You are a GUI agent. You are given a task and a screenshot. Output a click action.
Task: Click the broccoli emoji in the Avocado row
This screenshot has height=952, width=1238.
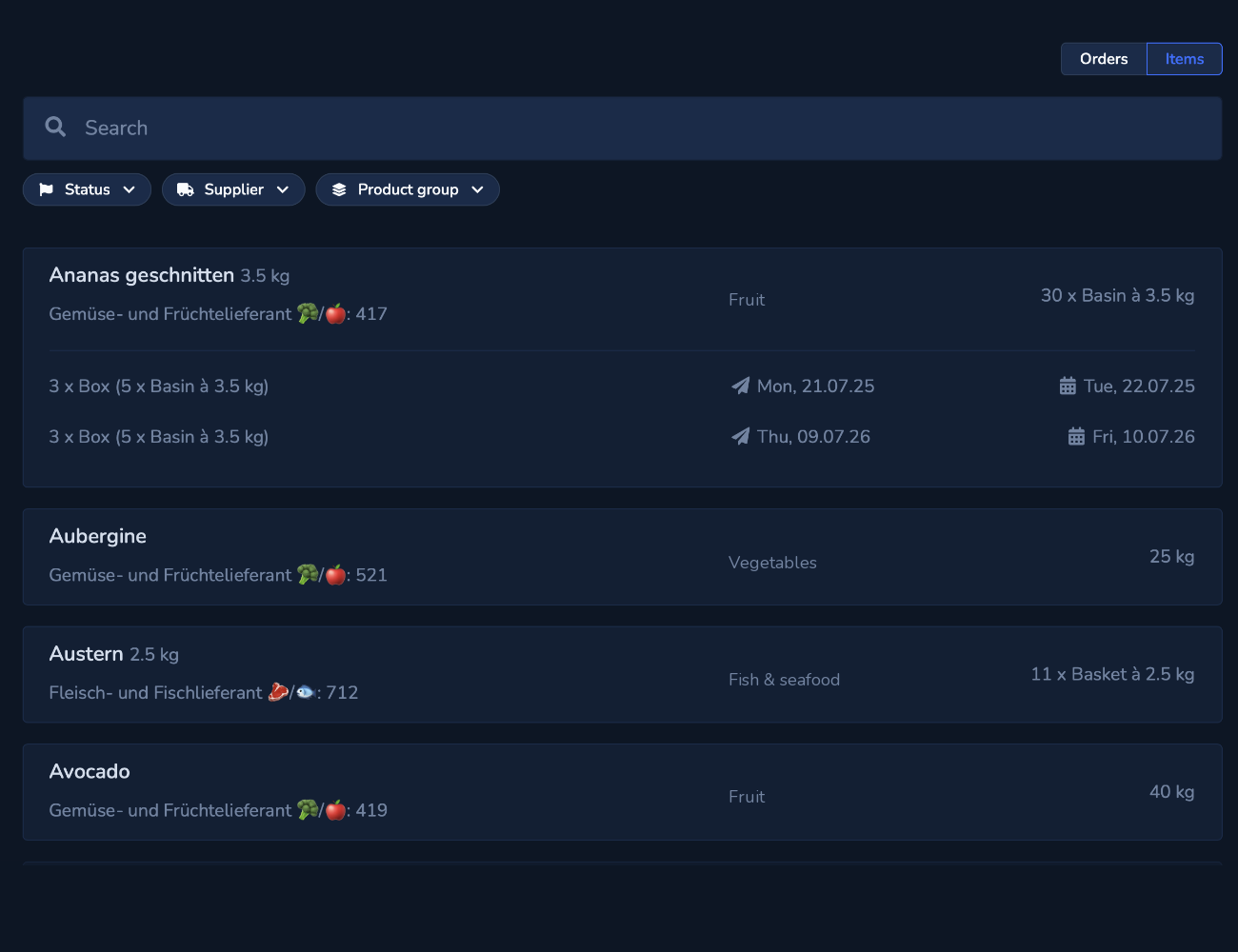[x=308, y=809]
